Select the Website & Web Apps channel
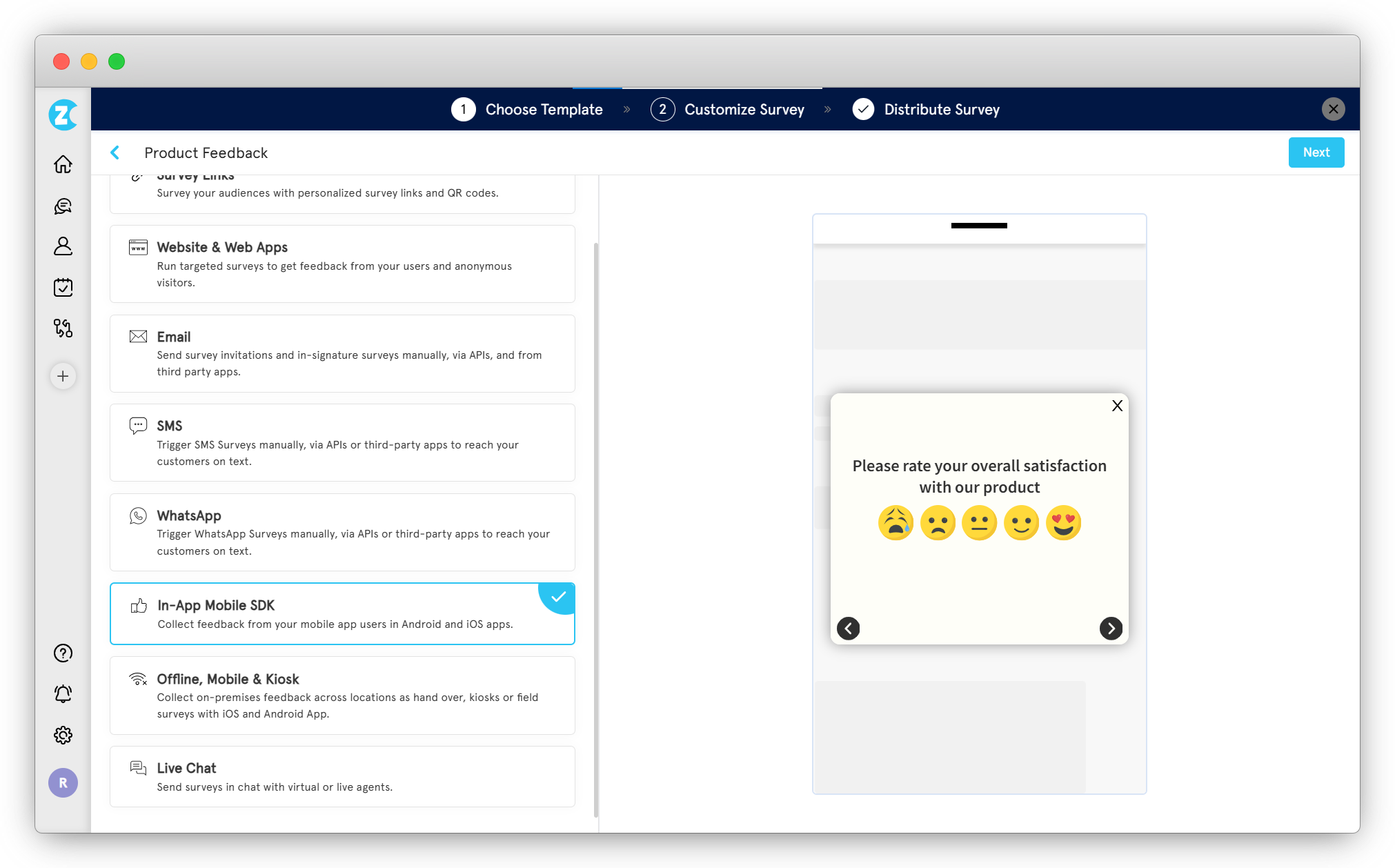The height and width of the screenshot is (868, 1395). coord(342,264)
